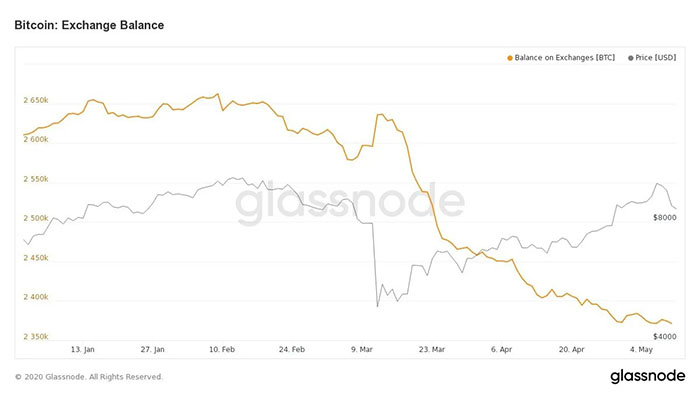Click the $4000 price axis label
The height and width of the screenshot is (394, 700).
[x=665, y=337]
